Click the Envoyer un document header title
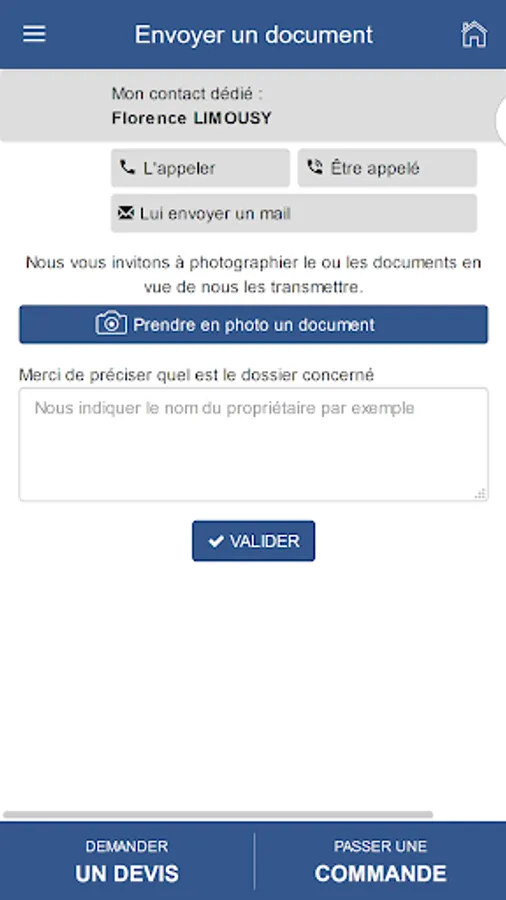Image resolution: width=506 pixels, height=900 pixels. [x=254, y=35]
